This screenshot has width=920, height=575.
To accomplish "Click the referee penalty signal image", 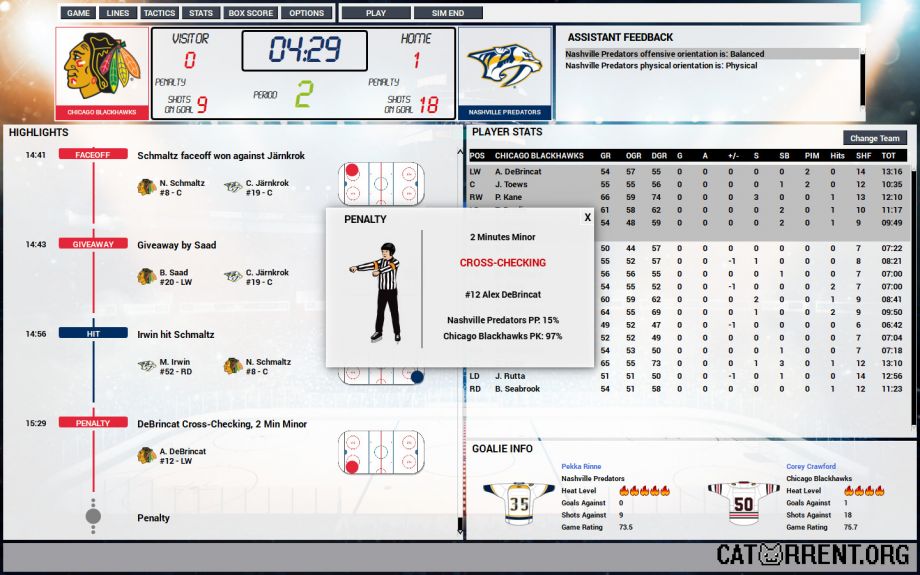I will tap(378, 292).
